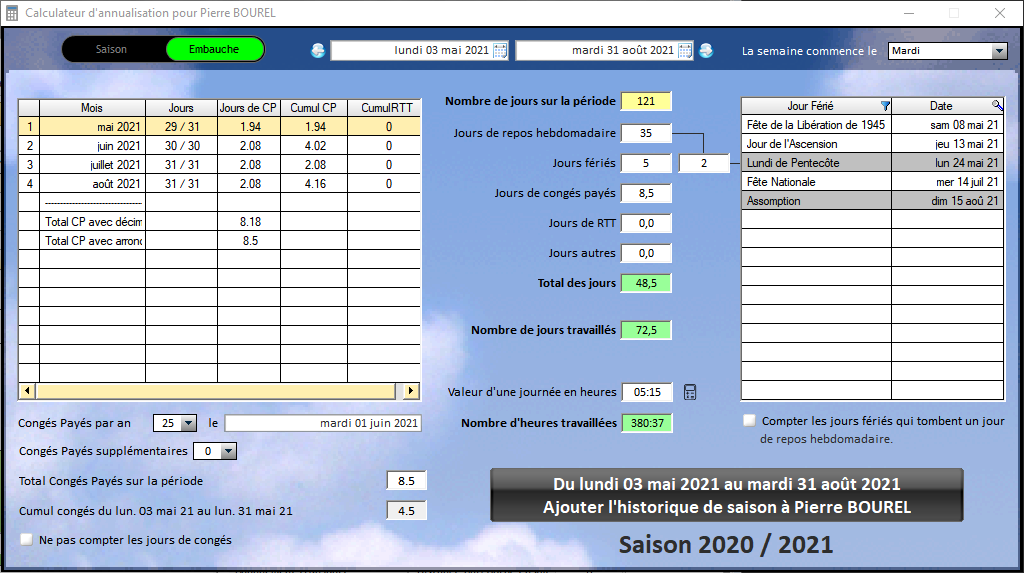Open calendar picker for mardi 31 août 2021
Viewport: 1024px width, 573px height.
click(685, 50)
